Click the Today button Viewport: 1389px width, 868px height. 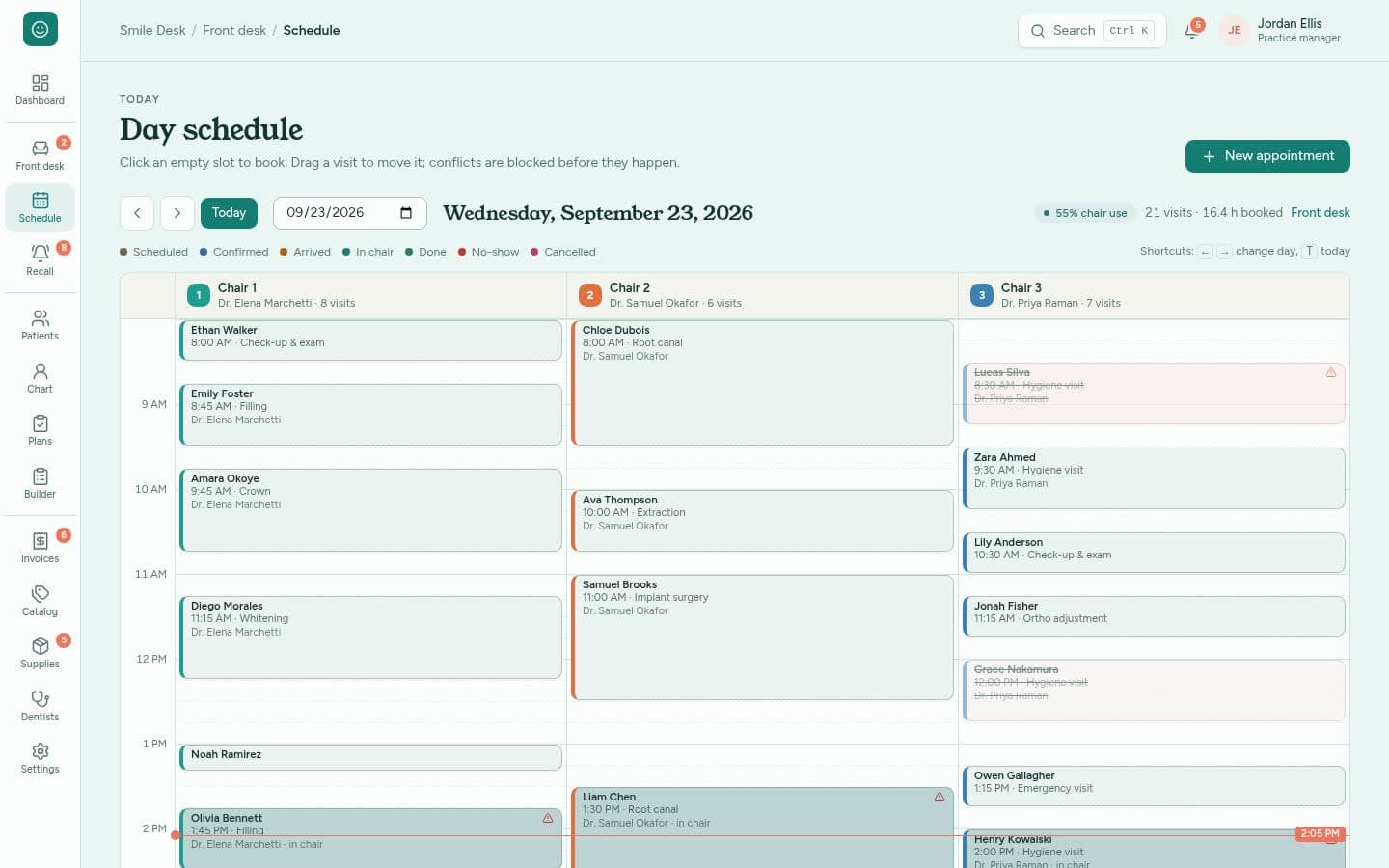(x=229, y=213)
